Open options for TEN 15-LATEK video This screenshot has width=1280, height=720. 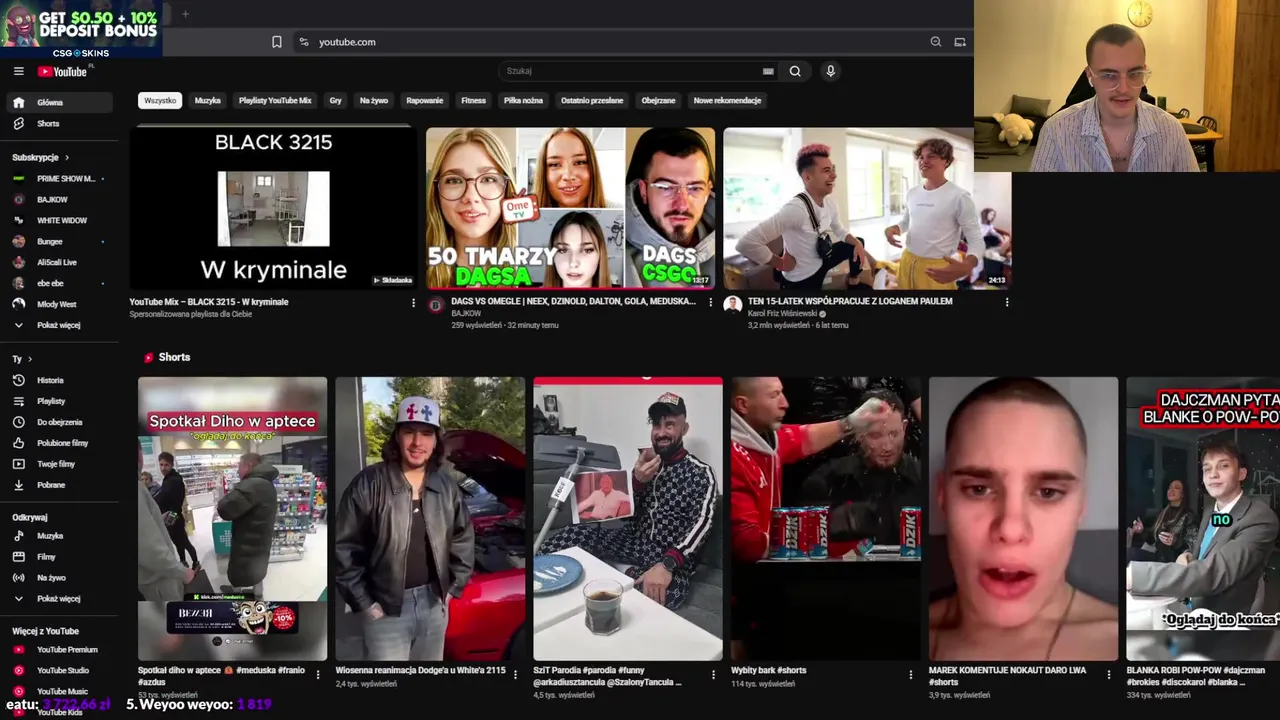point(1007,302)
